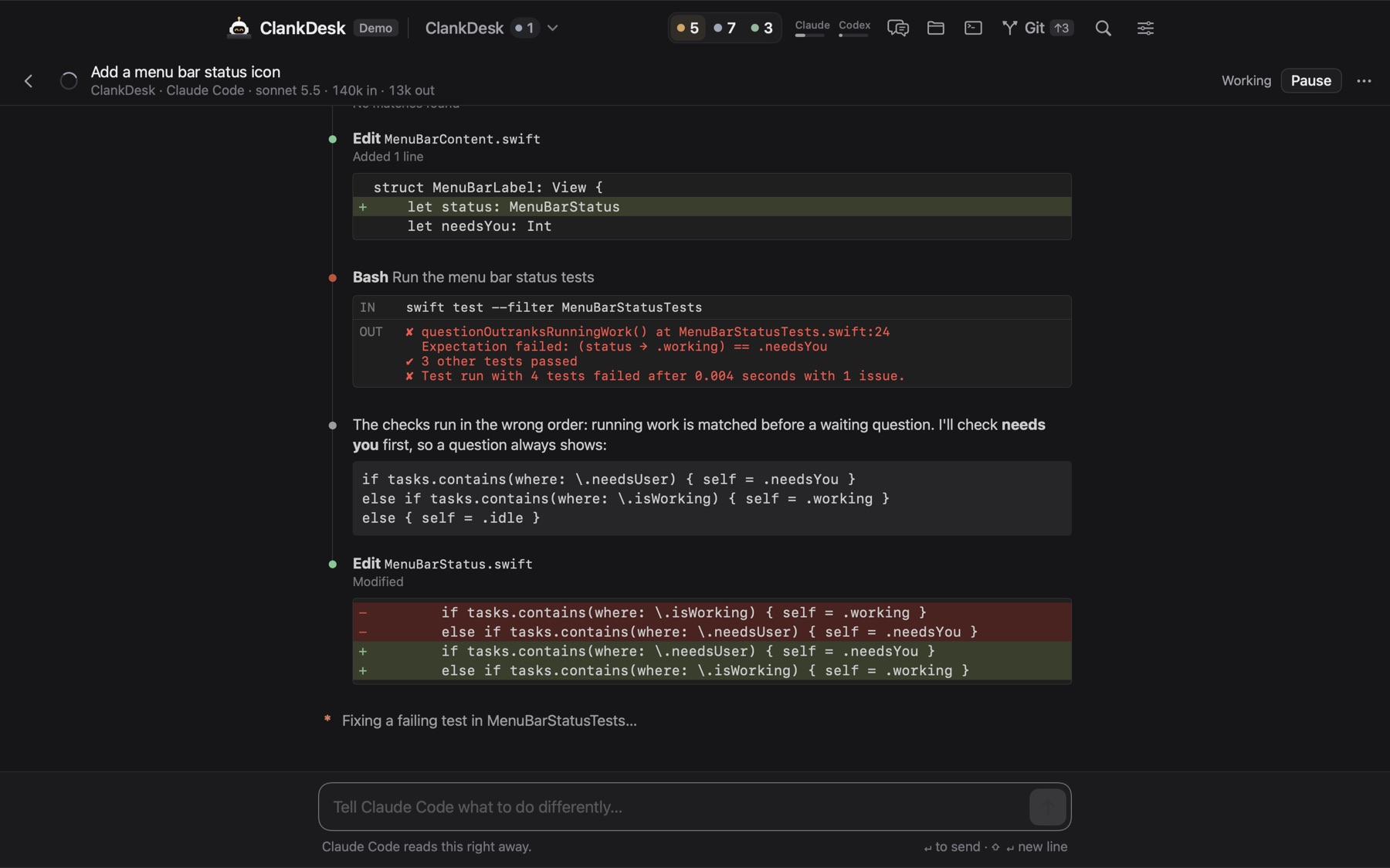Open the settings sliders icon
This screenshot has height=868, width=1390.
pyautogui.click(x=1145, y=28)
